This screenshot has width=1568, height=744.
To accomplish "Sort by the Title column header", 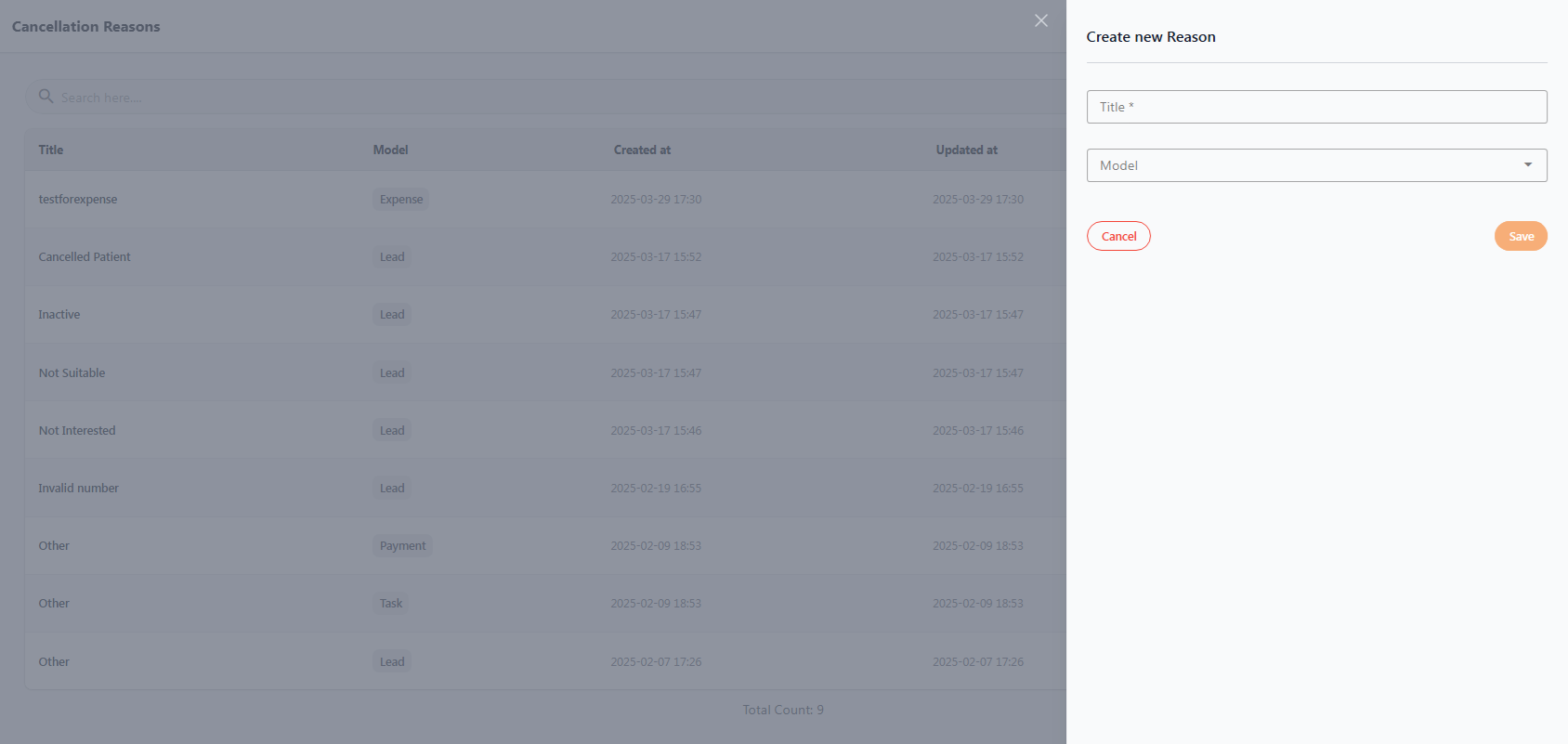I will click(x=51, y=150).
